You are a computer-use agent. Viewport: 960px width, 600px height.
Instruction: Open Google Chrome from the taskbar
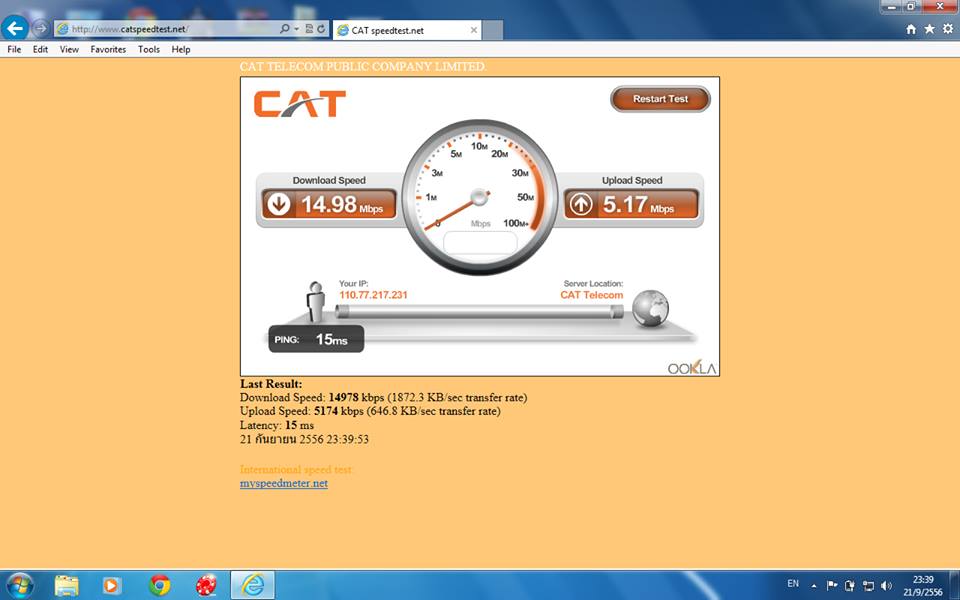[160, 586]
